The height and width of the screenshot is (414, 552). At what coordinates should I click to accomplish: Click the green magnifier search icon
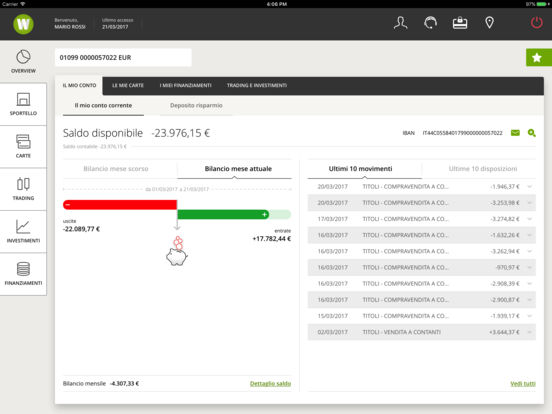tap(532, 133)
